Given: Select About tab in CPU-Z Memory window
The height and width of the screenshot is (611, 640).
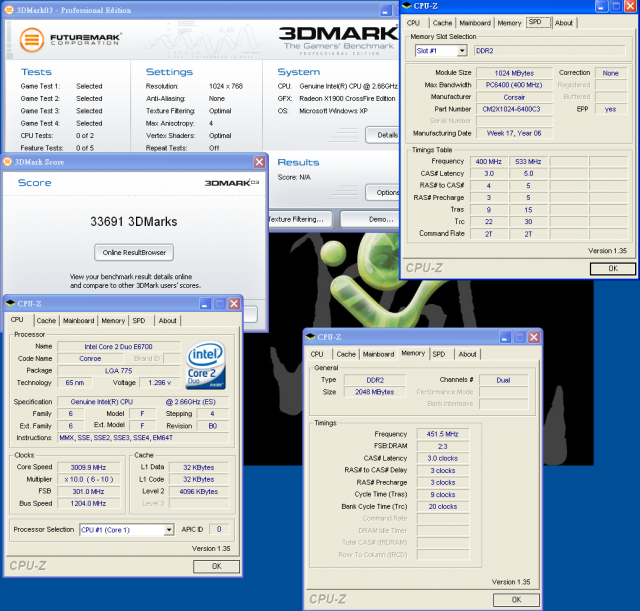Looking at the screenshot, I should (x=467, y=354).
